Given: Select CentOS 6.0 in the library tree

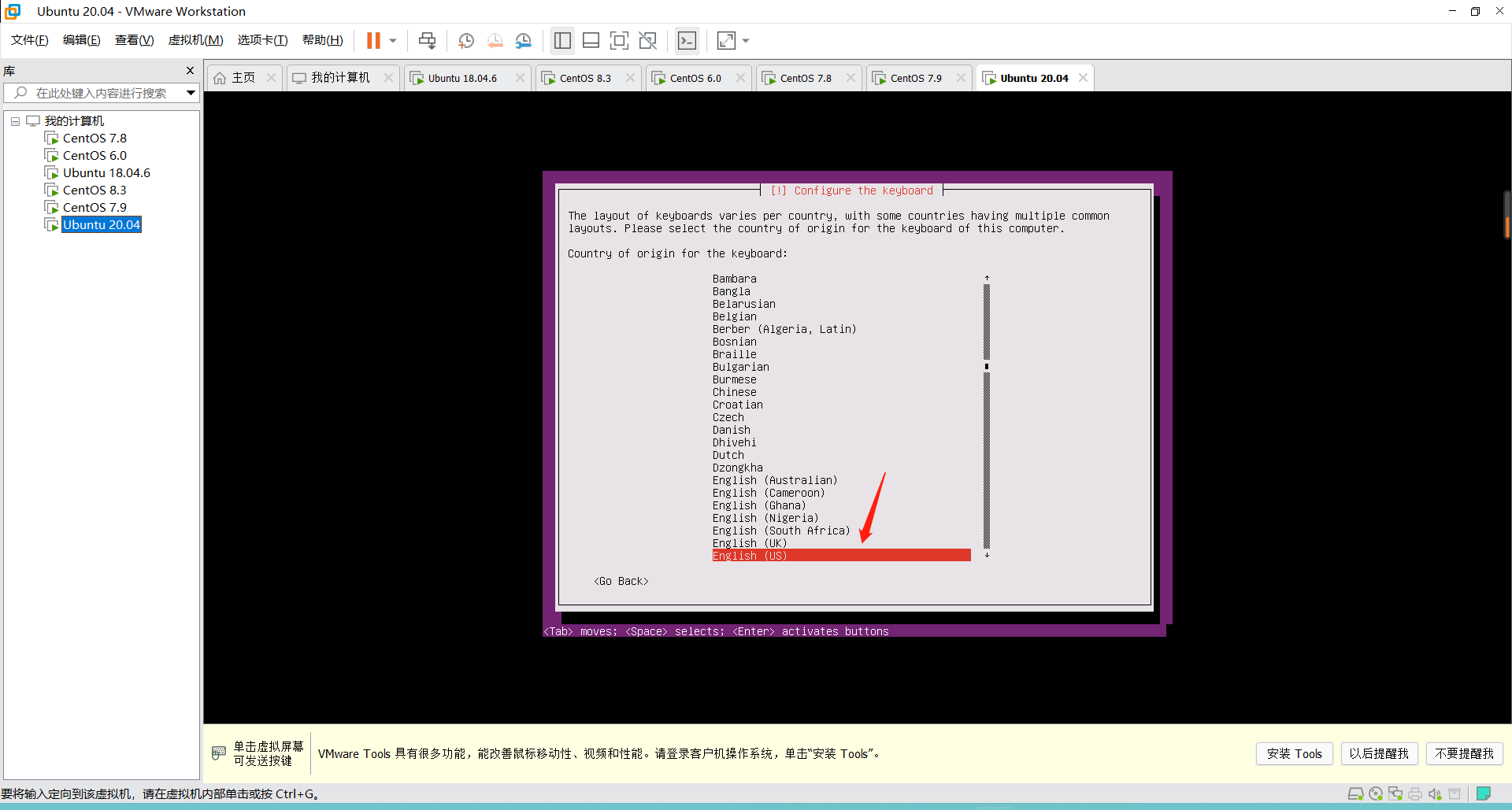Looking at the screenshot, I should (94, 156).
